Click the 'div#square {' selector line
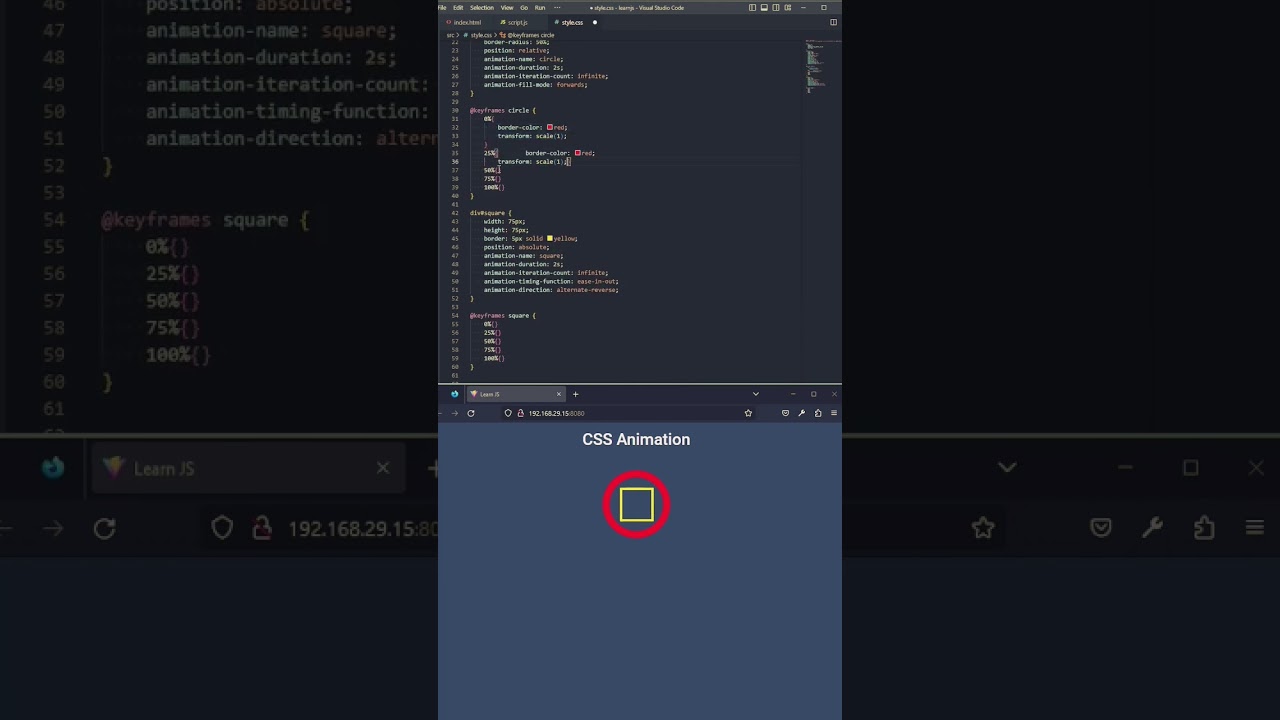This screenshot has width=1280, height=720. coord(490,213)
